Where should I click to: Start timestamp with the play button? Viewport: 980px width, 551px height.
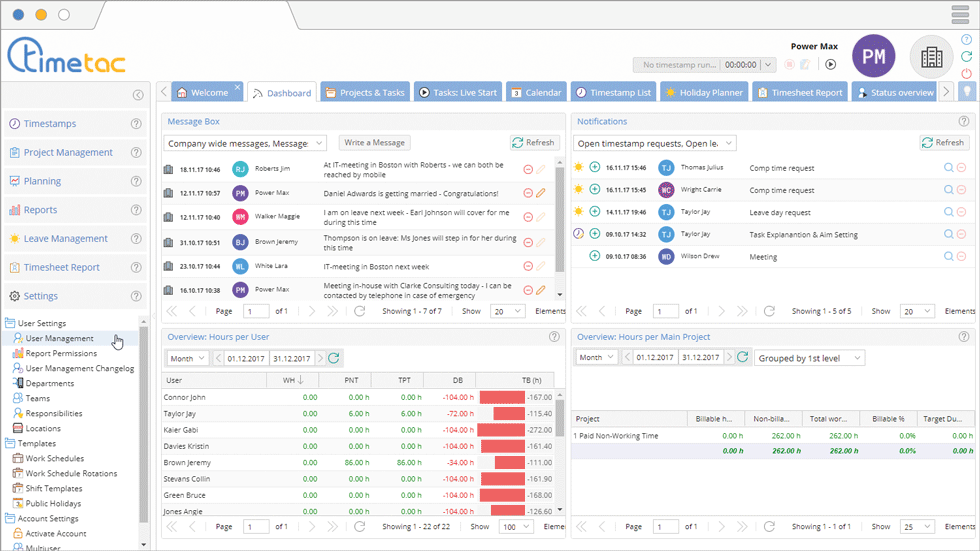coord(830,64)
